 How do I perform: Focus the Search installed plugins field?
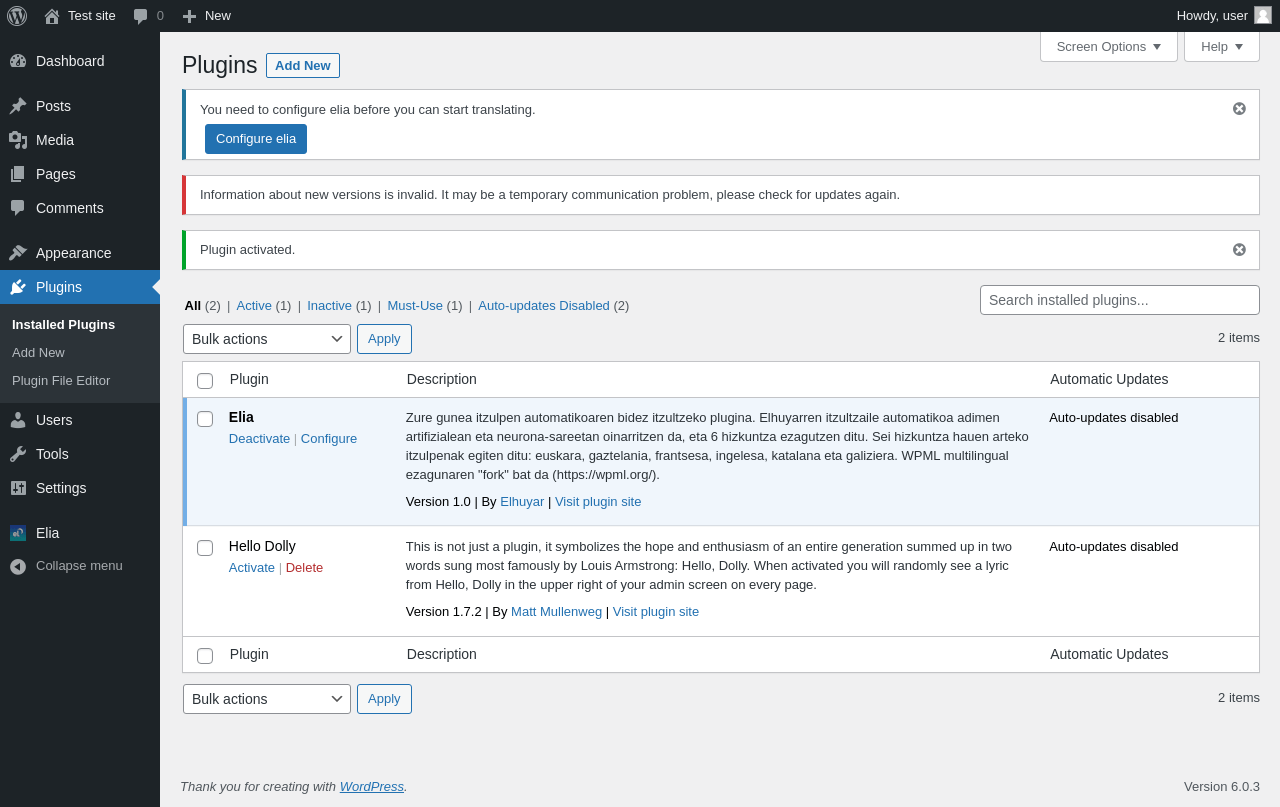(x=1119, y=300)
